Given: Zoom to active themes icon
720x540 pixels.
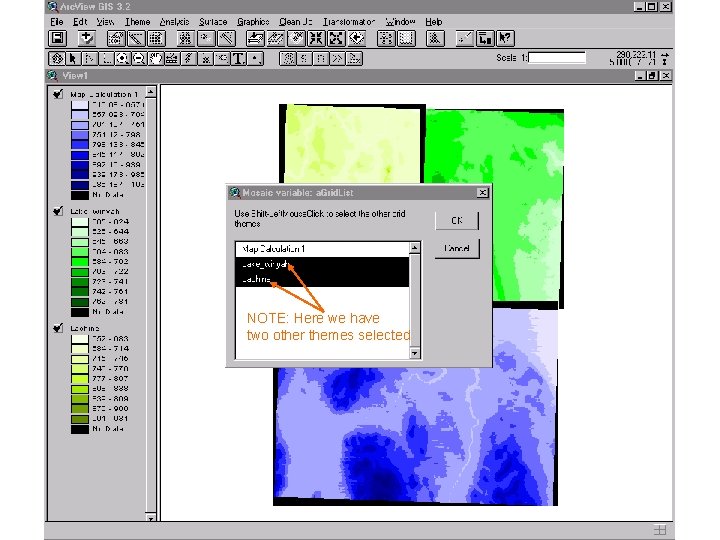Looking at the screenshot, I should pyautogui.click(x=276, y=38).
